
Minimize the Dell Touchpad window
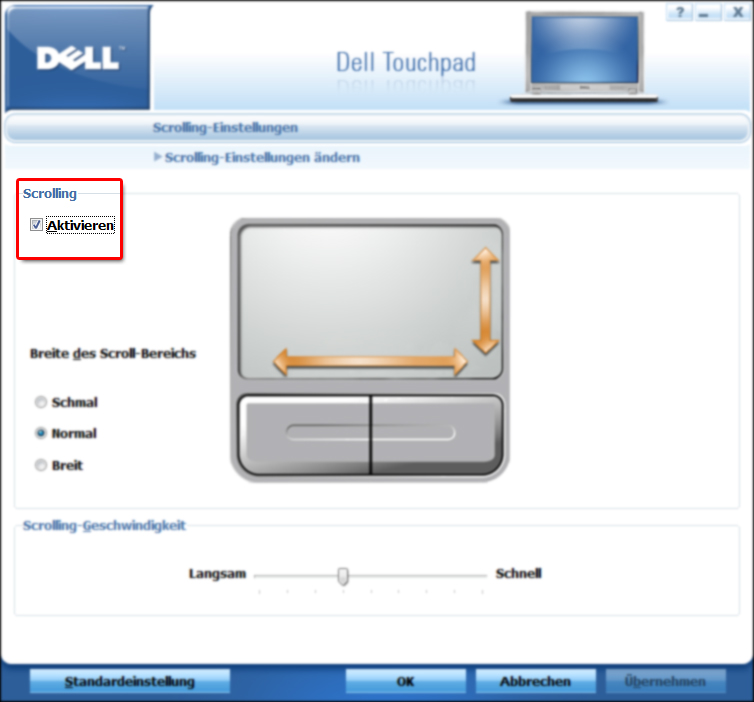pyautogui.click(x=706, y=12)
